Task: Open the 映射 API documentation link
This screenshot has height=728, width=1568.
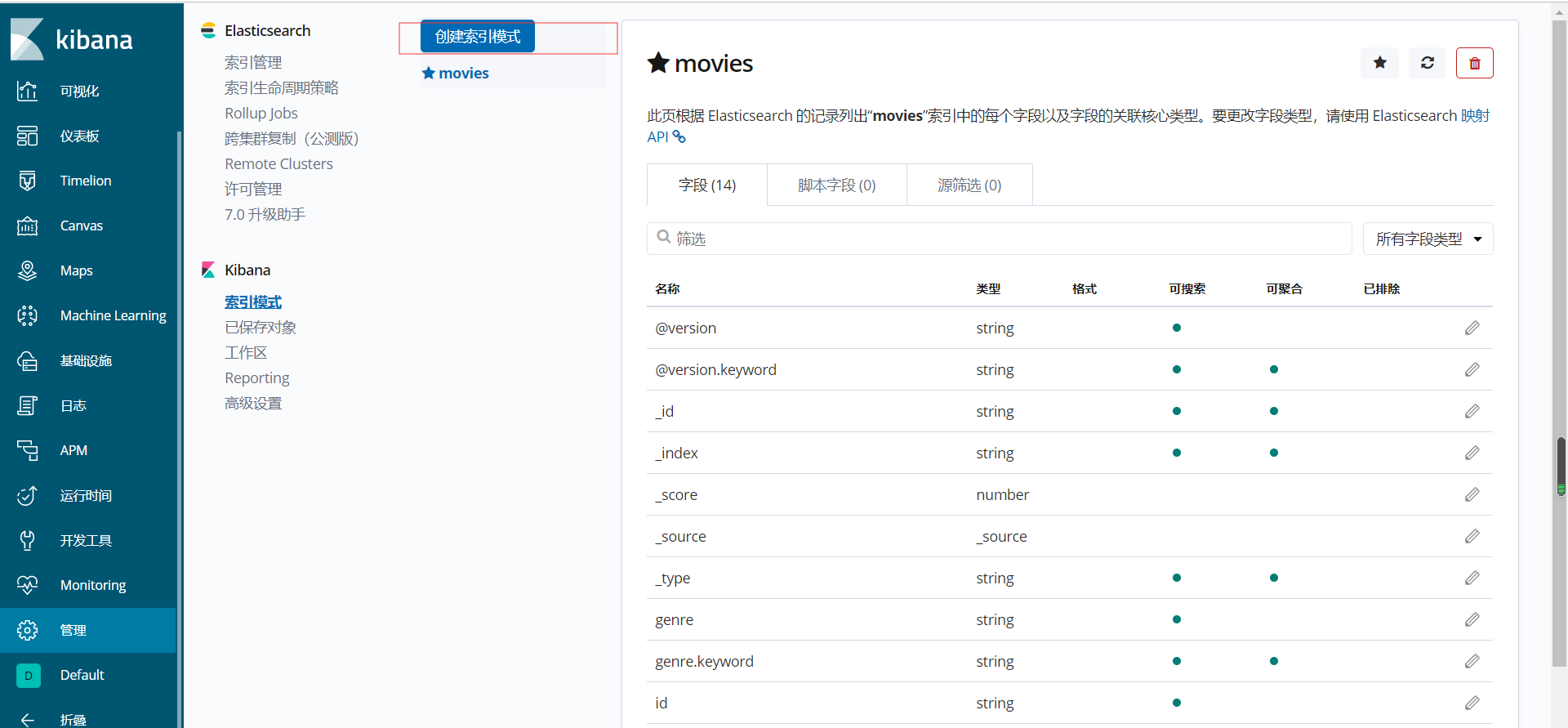Action: (x=1476, y=116)
